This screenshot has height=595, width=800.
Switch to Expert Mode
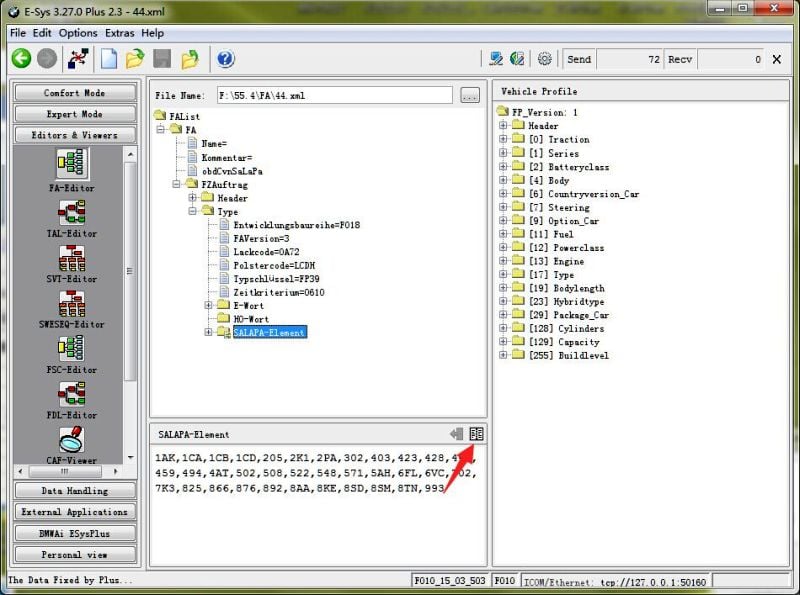pos(75,114)
